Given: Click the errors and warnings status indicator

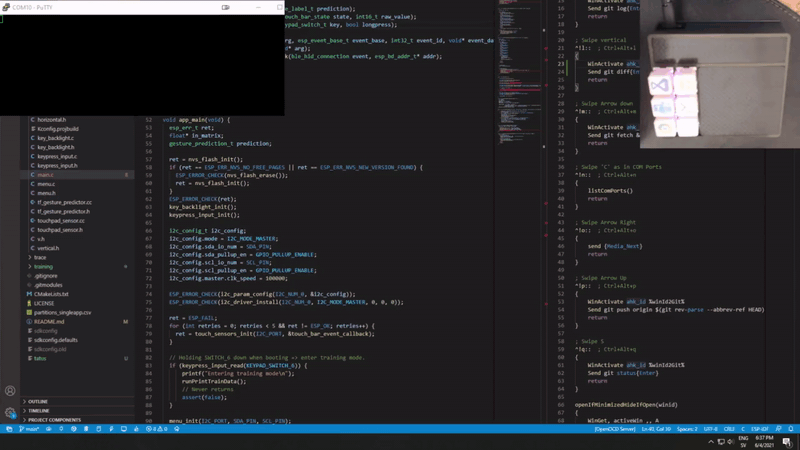Looking at the screenshot, I should (157, 429).
